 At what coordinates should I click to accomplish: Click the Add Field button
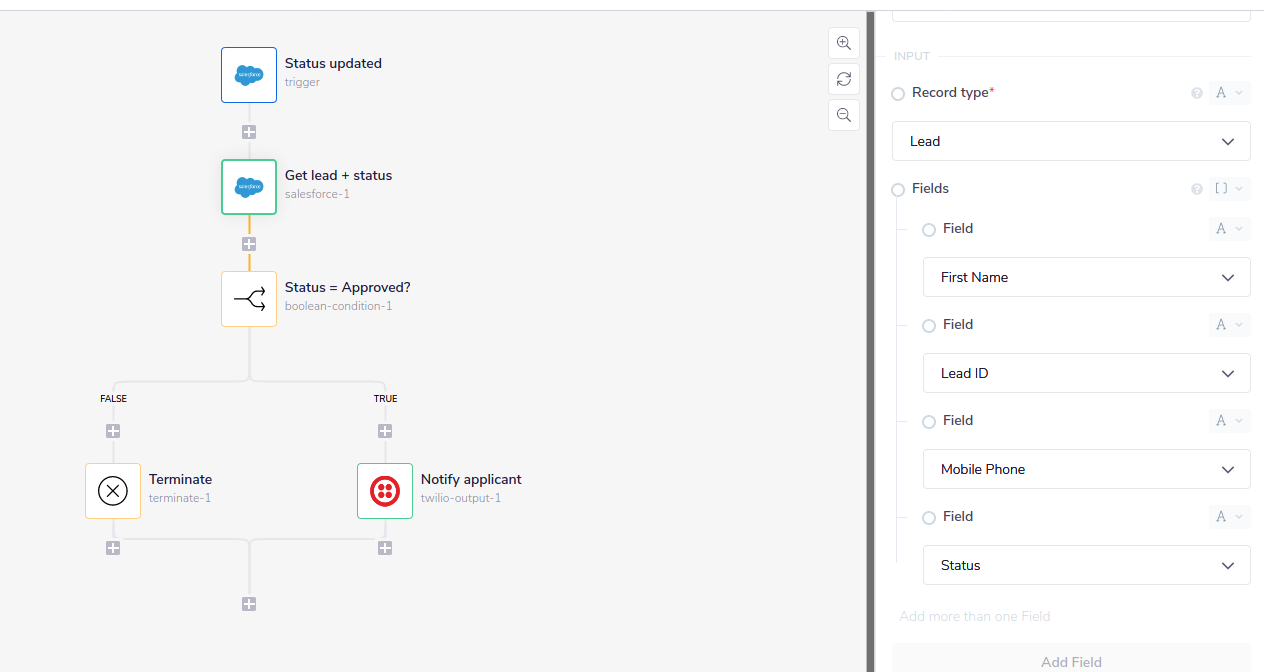tap(1071, 662)
